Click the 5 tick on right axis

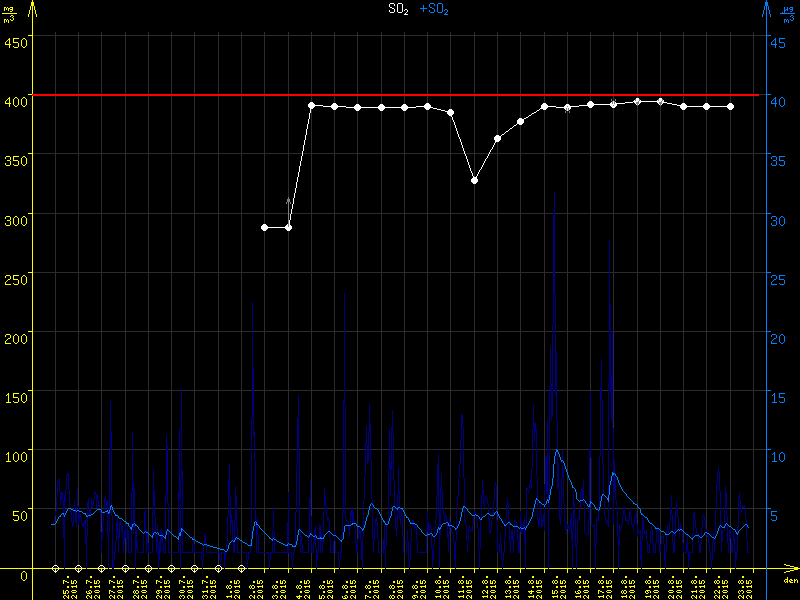pos(772,516)
